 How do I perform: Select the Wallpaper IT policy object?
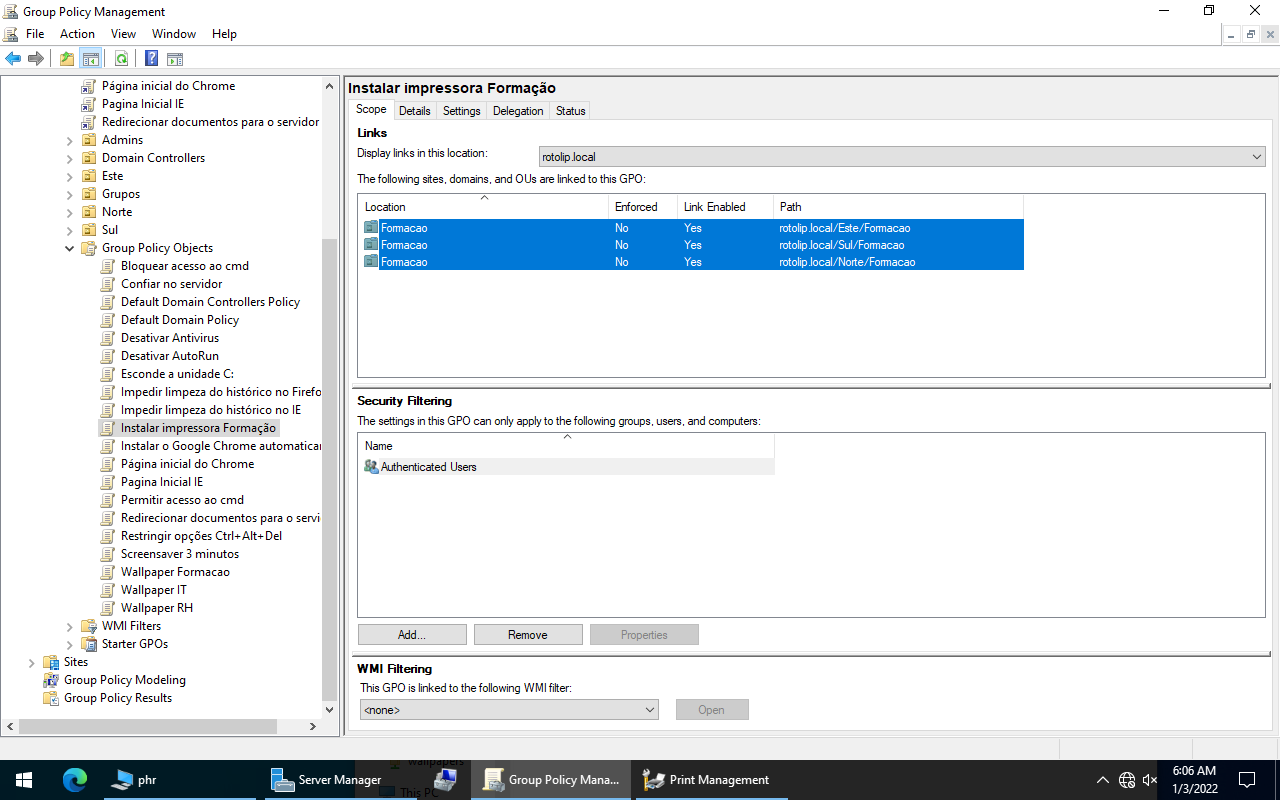pos(153,590)
